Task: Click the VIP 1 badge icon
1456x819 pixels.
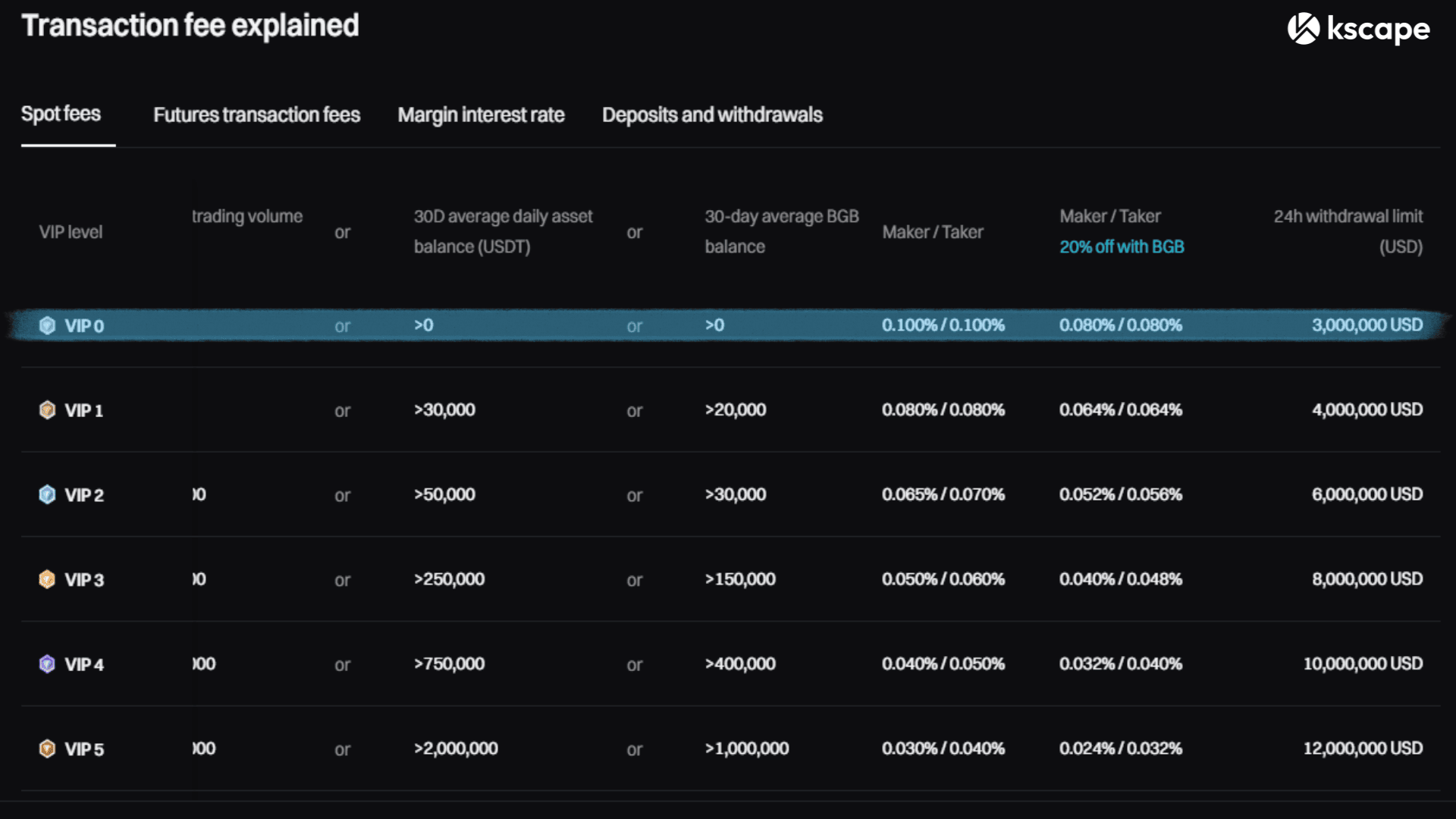Action: point(47,410)
